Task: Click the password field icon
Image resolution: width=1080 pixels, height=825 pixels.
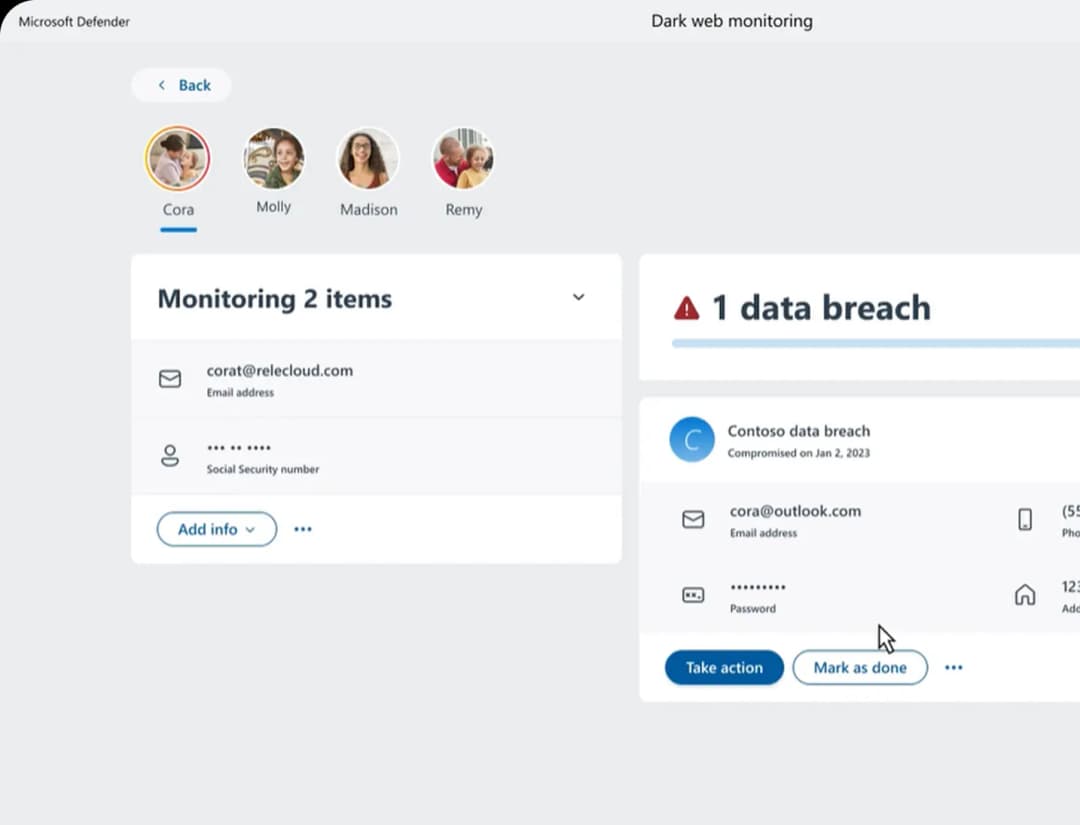Action: pyautogui.click(x=693, y=595)
